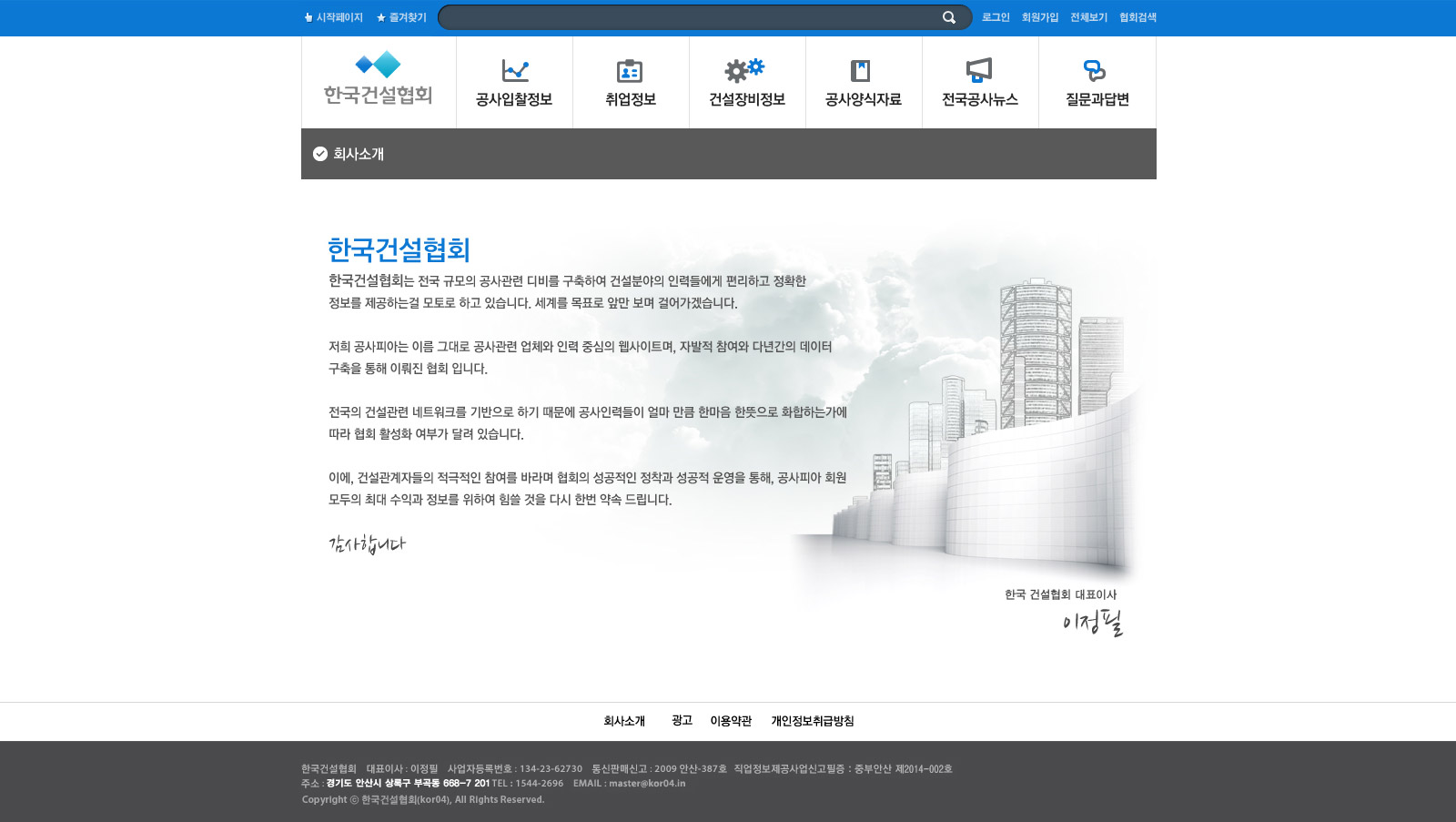Click the 즐겨찾기 star link
The image size is (1456, 822).
(x=401, y=17)
